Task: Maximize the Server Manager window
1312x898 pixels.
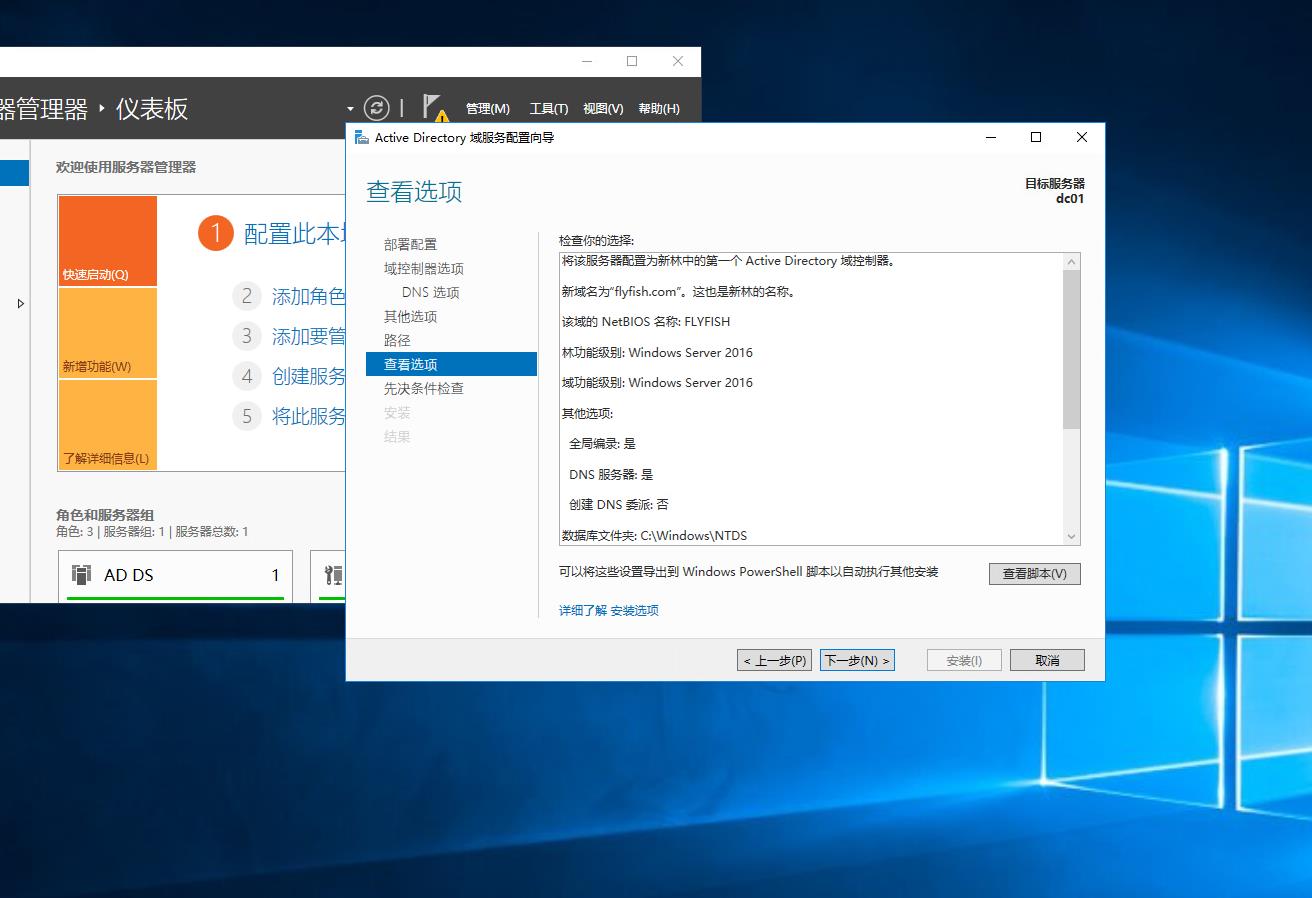Action: 632,61
